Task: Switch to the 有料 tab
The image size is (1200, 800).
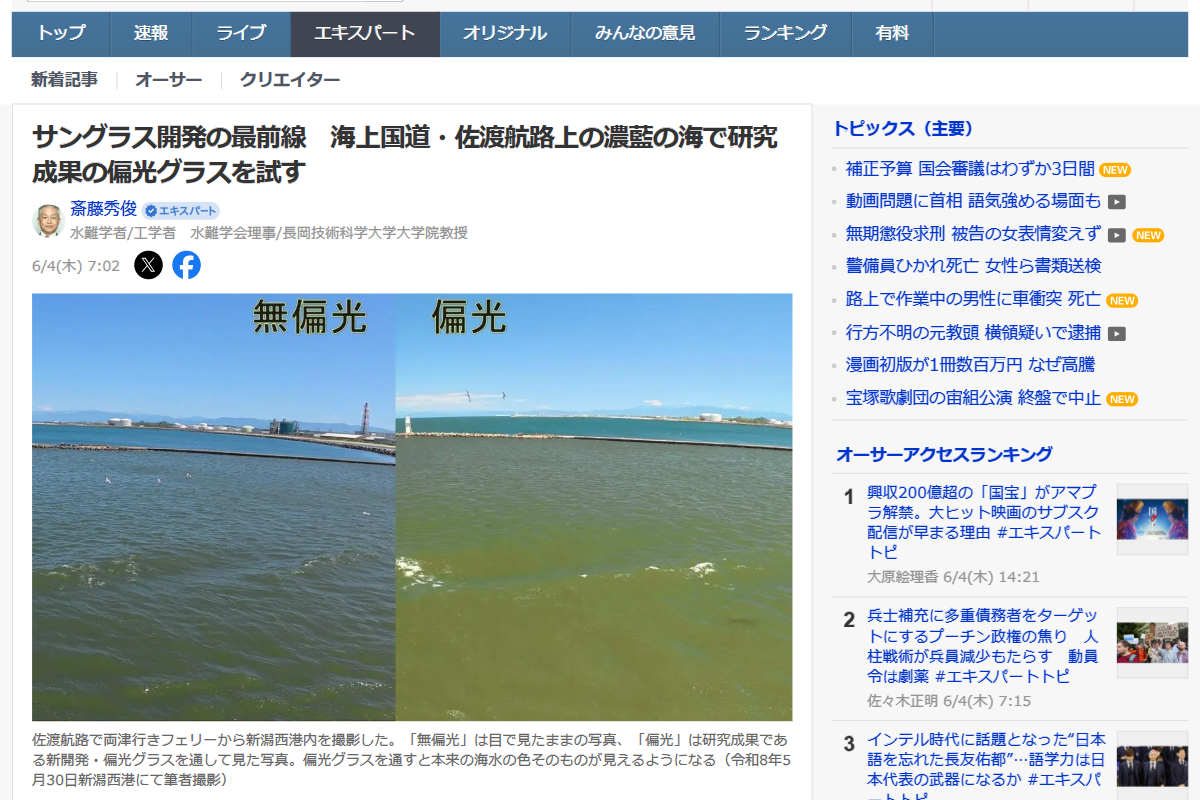Action: point(892,33)
